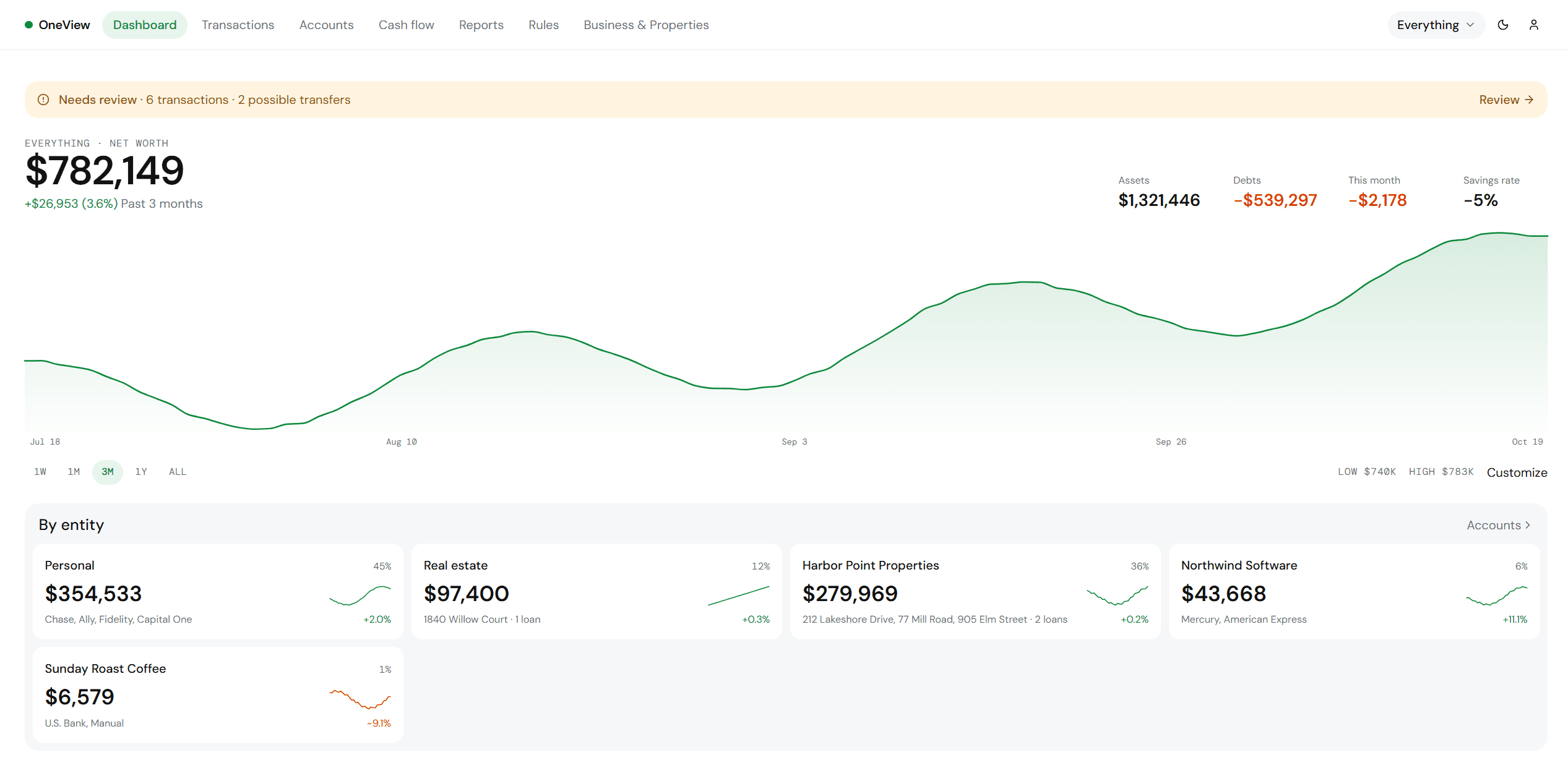Click the Savings rate −5% value
Image resolution: width=1568 pixels, height=760 pixels.
[1480, 200]
